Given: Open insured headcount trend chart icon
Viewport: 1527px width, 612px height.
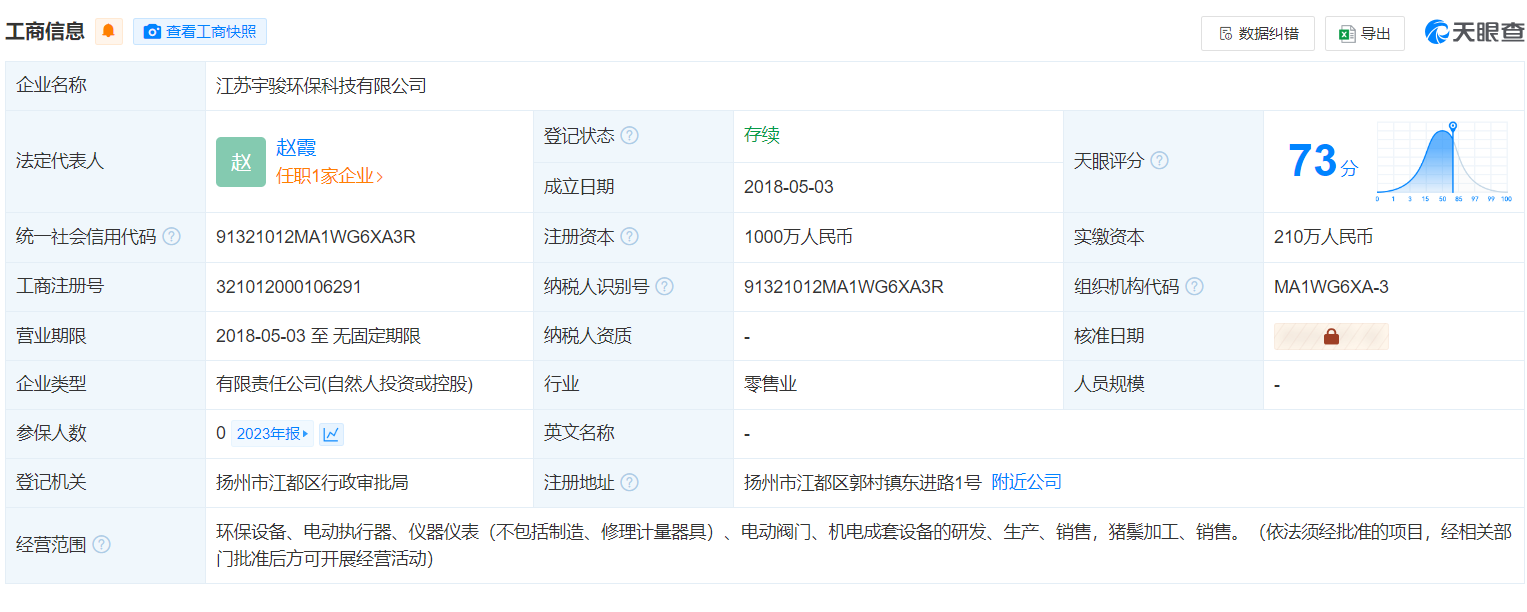Looking at the screenshot, I should pyautogui.click(x=332, y=434).
